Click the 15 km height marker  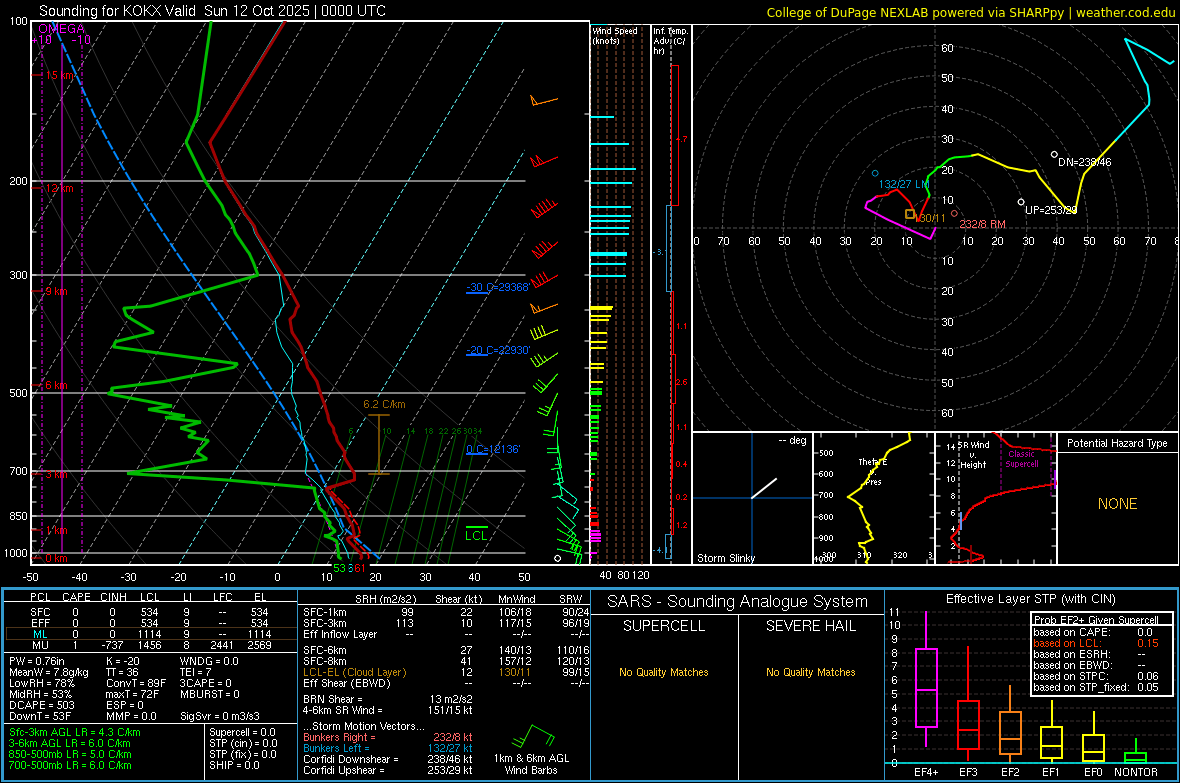click(60, 75)
